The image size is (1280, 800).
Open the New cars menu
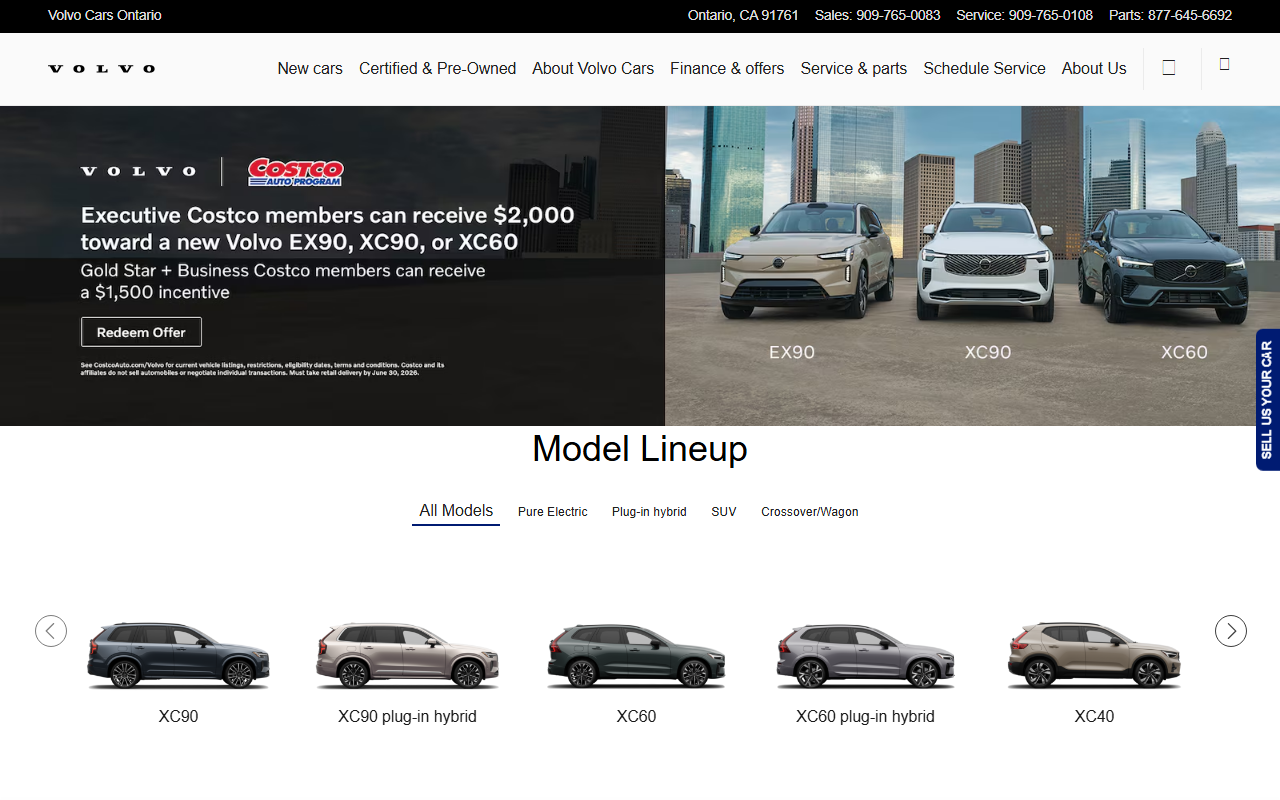point(310,69)
